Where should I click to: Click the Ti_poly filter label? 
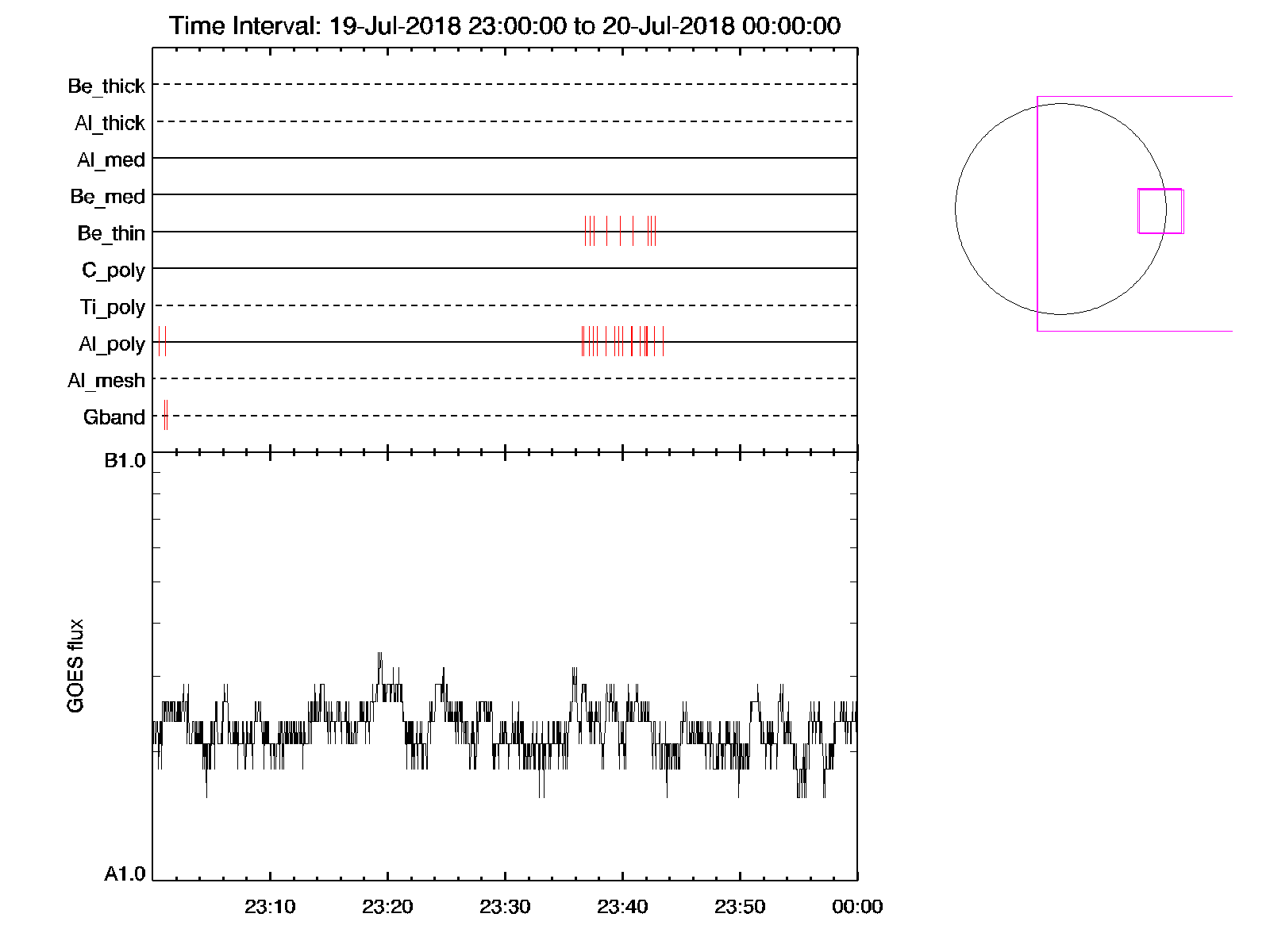click(112, 307)
